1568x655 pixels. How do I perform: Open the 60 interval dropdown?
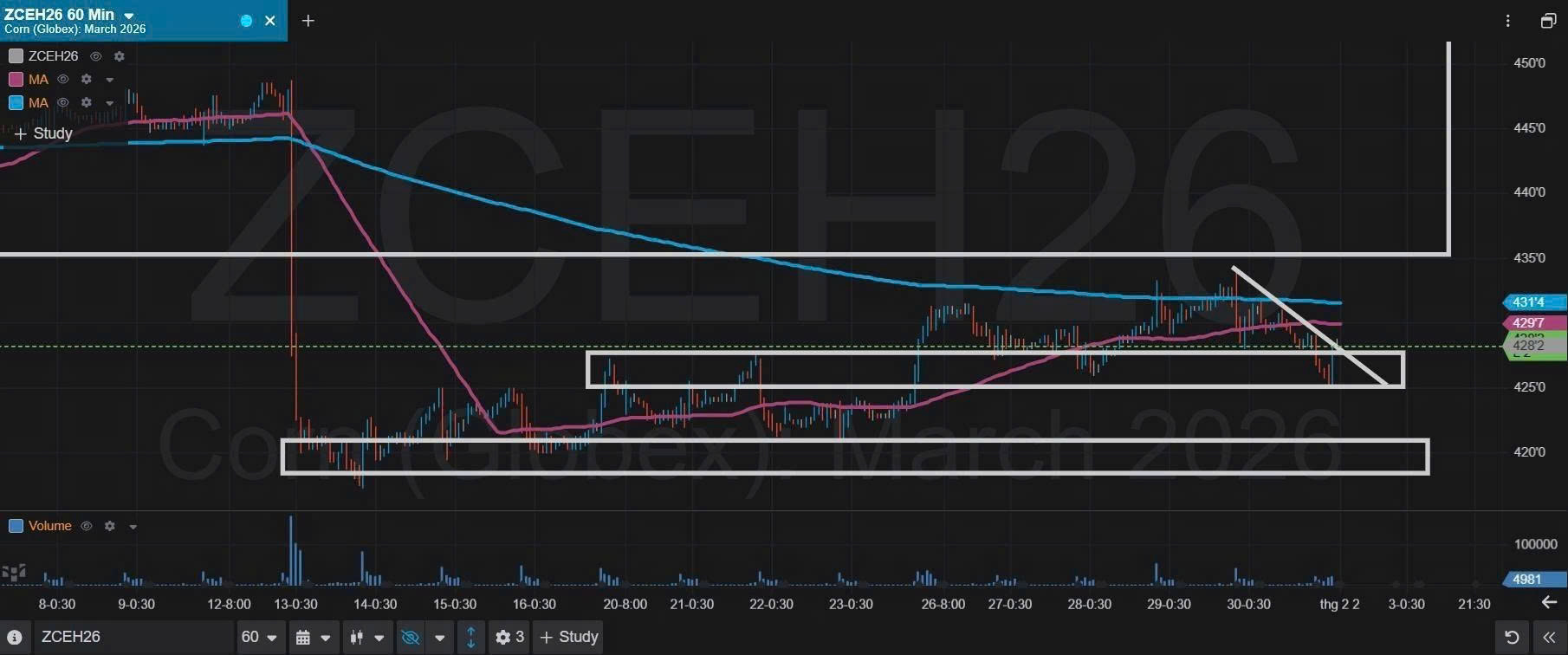click(x=259, y=638)
